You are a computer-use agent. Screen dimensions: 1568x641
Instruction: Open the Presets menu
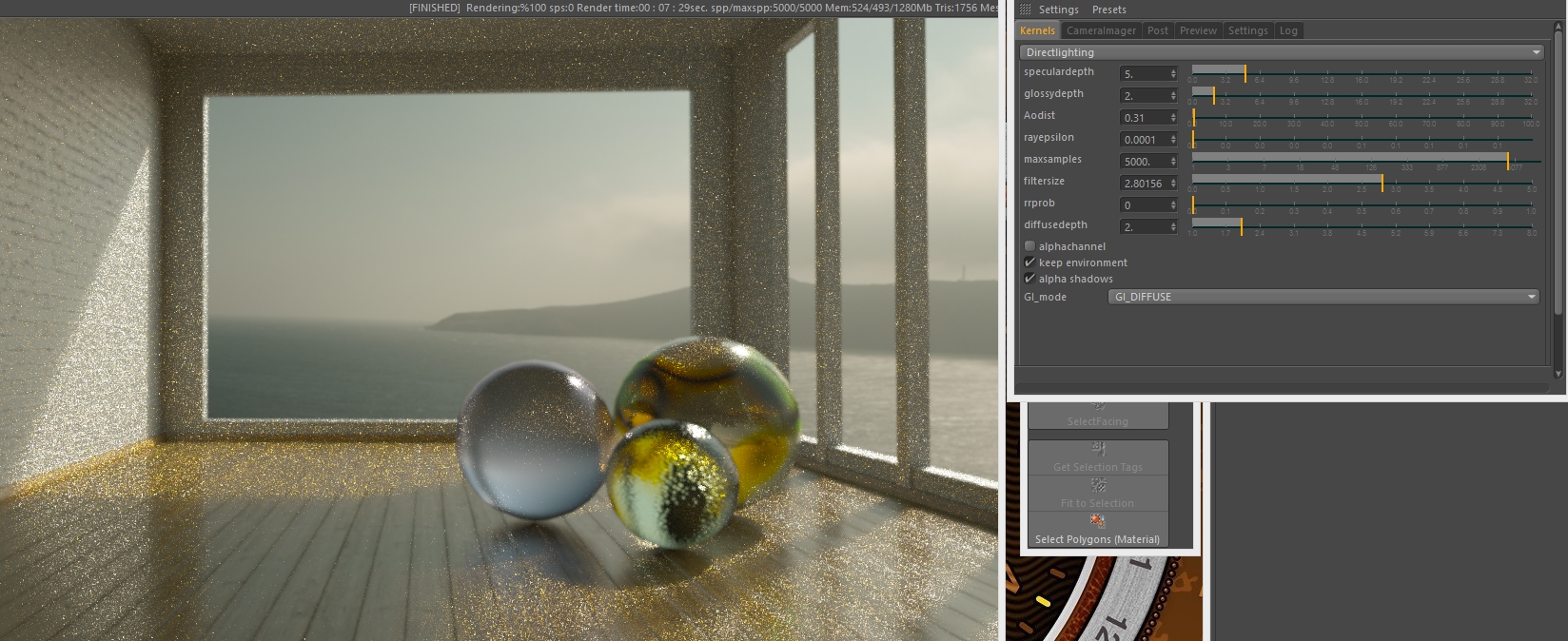(1108, 10)
